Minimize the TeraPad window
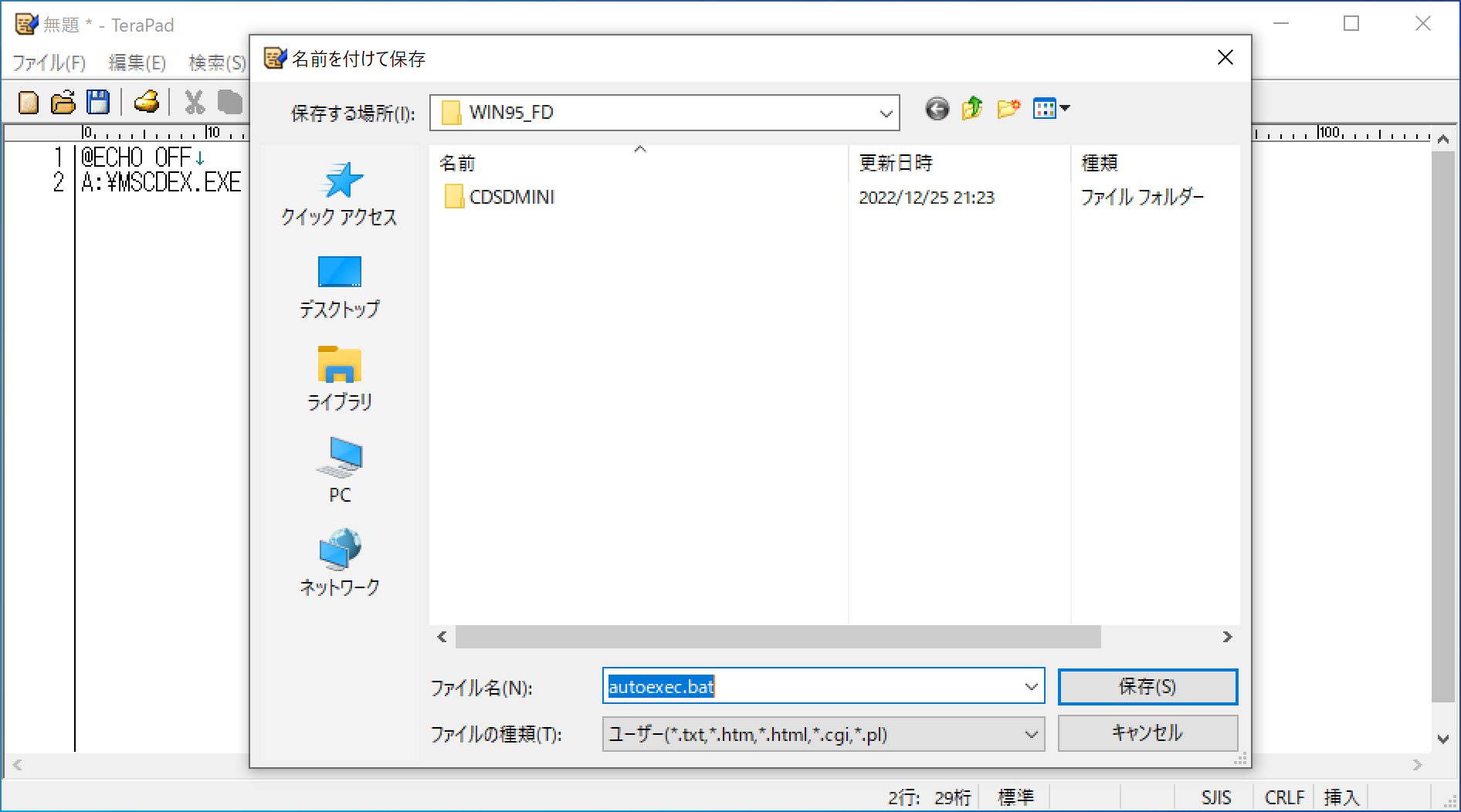Viewport: 1461px width, 812px height. (1281, 24)
